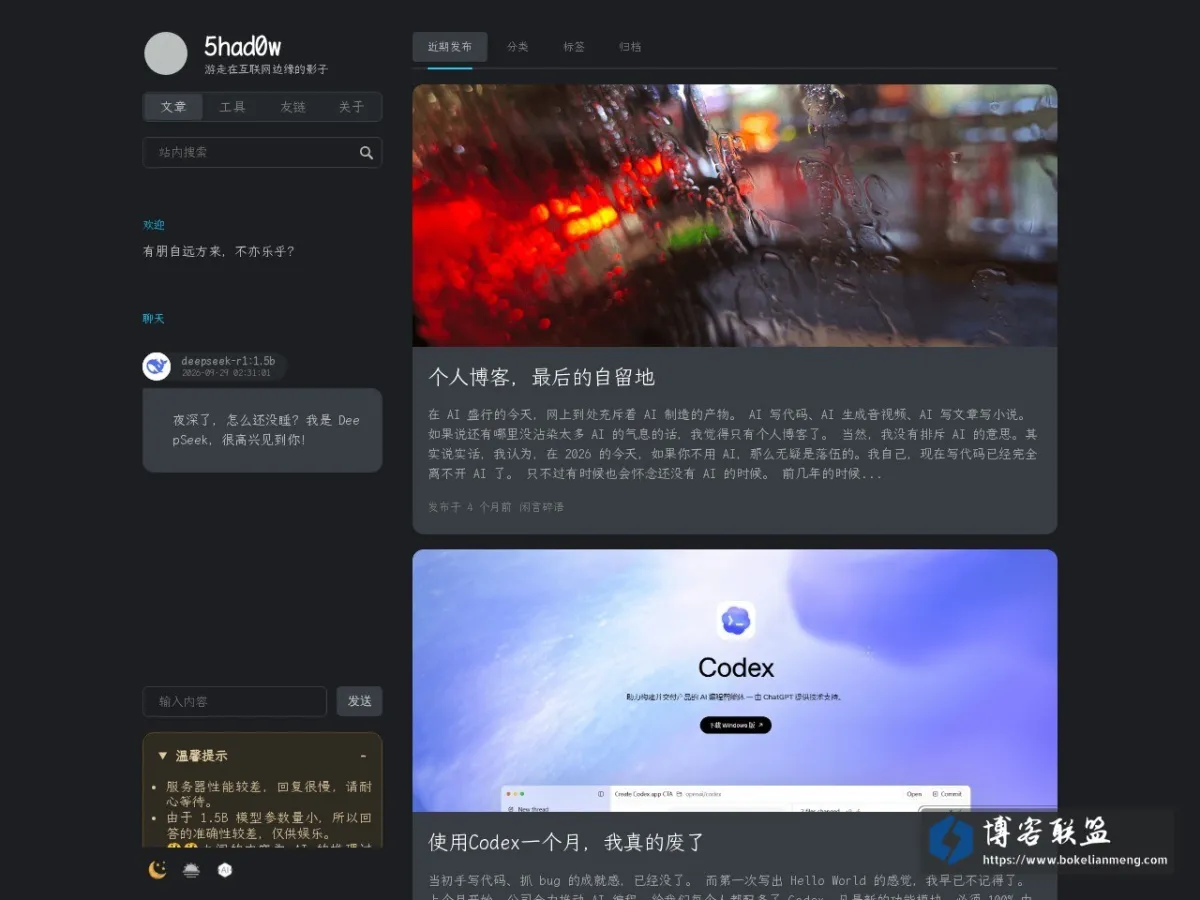The width and height of the screenshot is (1200, 900).
Task: Open the 个人博客，最后的自留地 post title
Action: (x=541, y=377)
